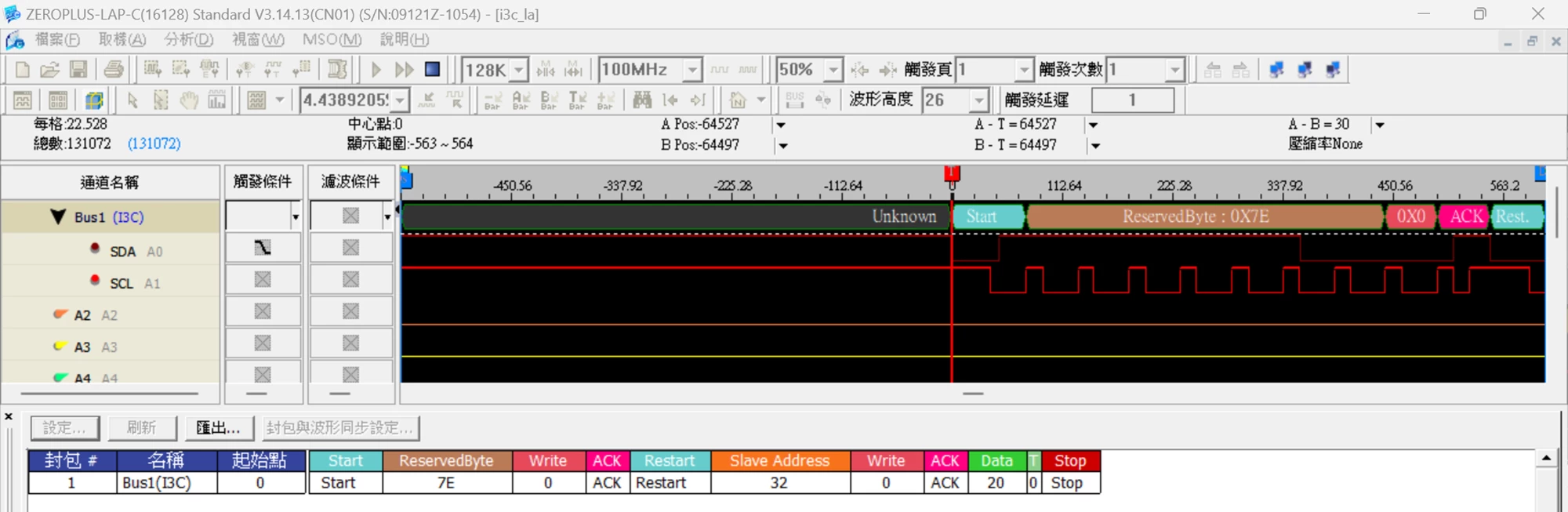Print the waveform with printer icon
The width and height of the screenshot is (1568, 512).
coord(114,70)
